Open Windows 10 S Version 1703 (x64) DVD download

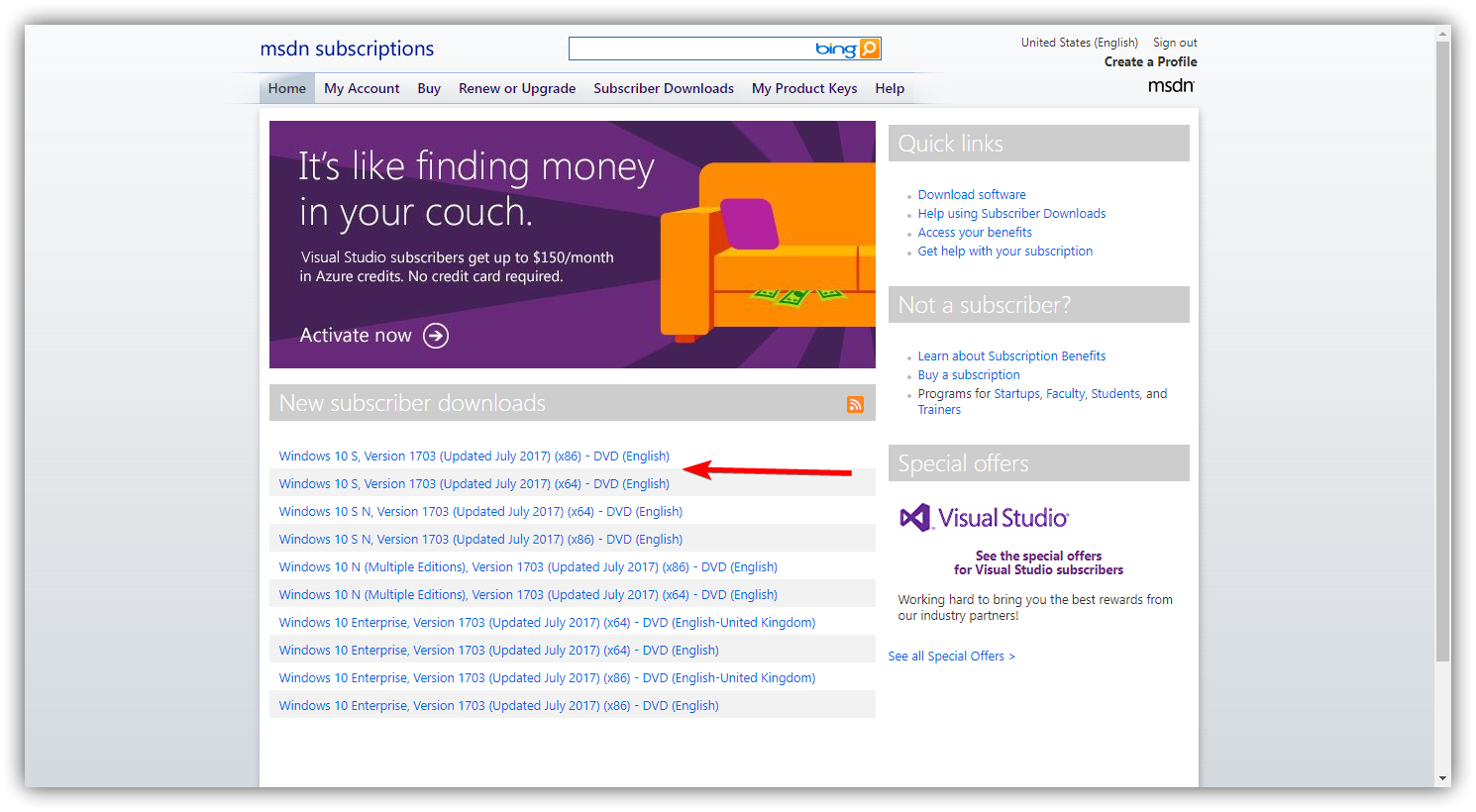click(474, 484)
